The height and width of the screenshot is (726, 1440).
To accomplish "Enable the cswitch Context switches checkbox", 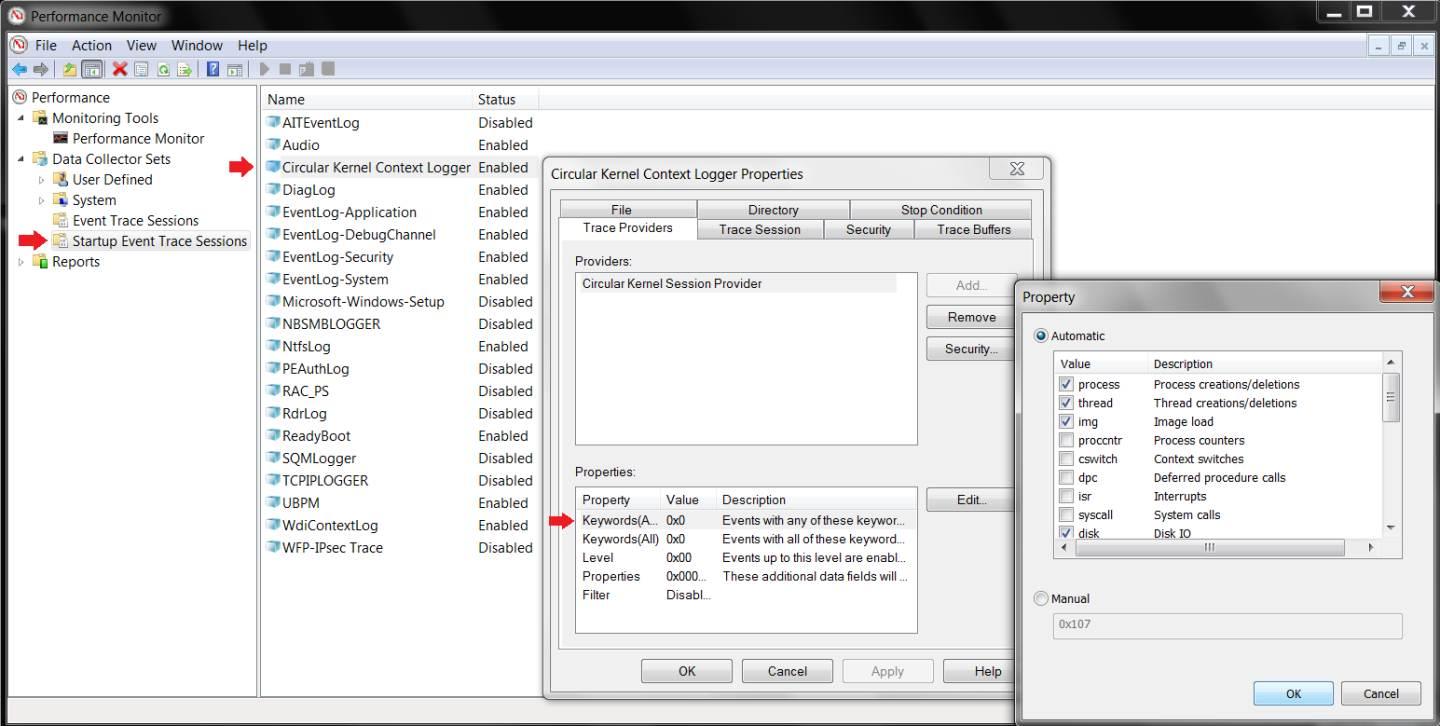I will click(1066, 458).
